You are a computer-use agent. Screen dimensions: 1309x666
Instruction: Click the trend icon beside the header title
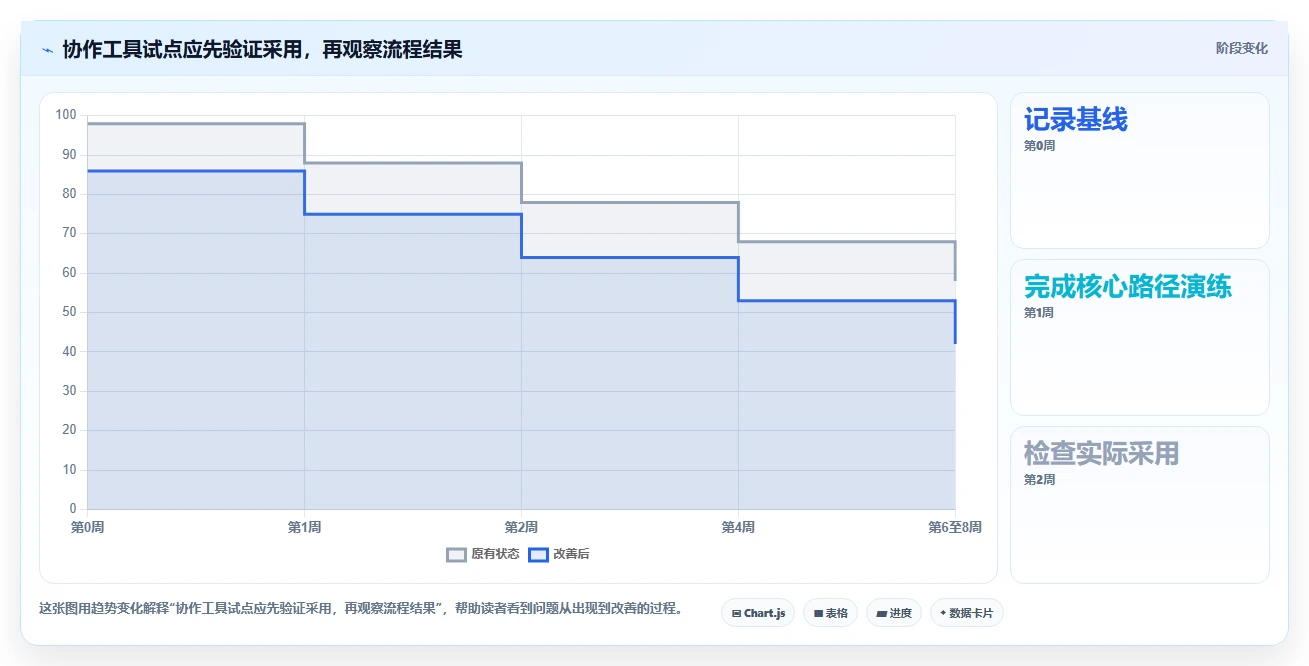click(47, 49)
